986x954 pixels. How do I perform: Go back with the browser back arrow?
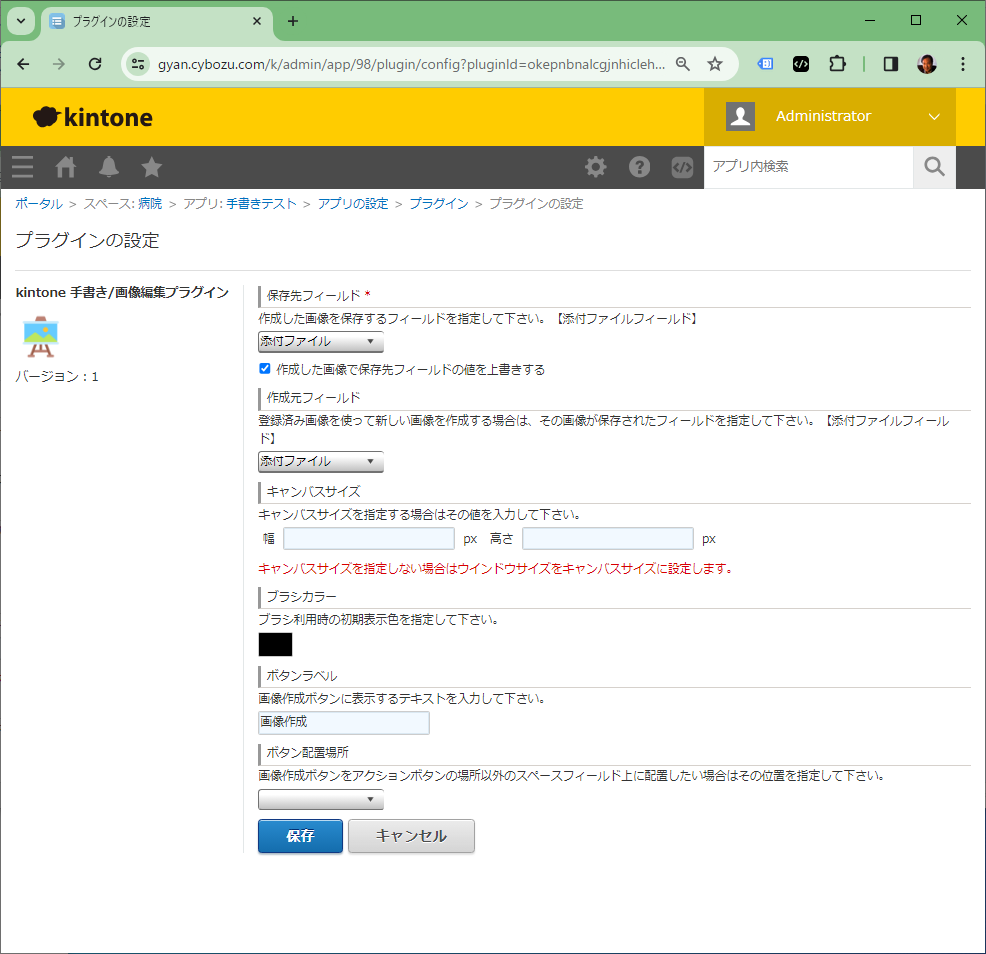[23, 64]
